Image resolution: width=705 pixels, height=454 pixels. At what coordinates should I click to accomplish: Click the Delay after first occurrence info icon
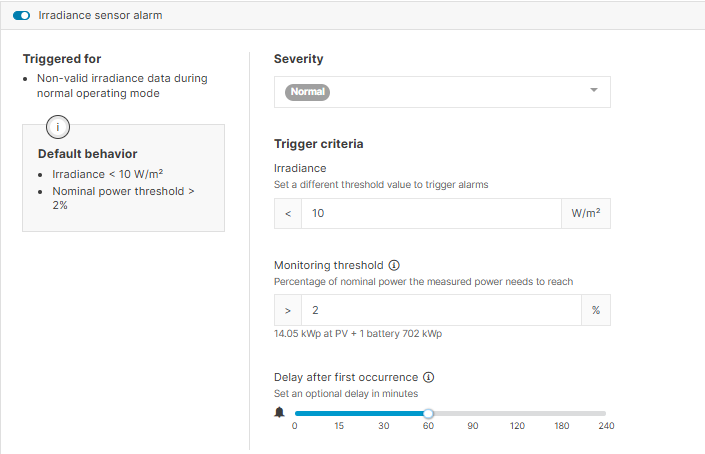pyautogui.click(x=429, y=377)
